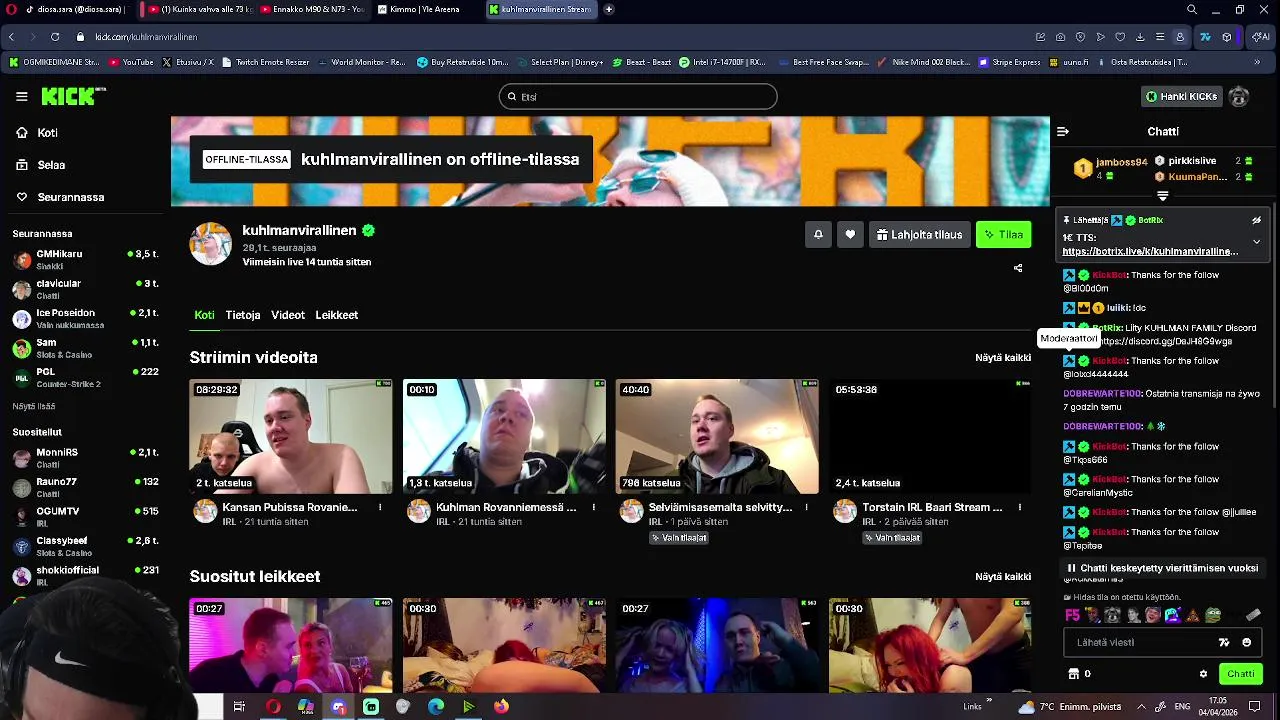Expand Näytä lisää in followed channels
This screenshot has height=720, width=1280.
[x=34, y=406]
